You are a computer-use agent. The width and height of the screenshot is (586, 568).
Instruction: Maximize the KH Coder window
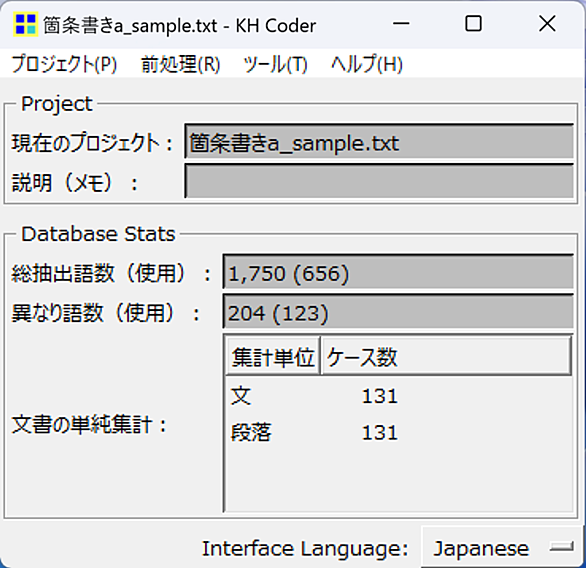(x=473, y=24)
